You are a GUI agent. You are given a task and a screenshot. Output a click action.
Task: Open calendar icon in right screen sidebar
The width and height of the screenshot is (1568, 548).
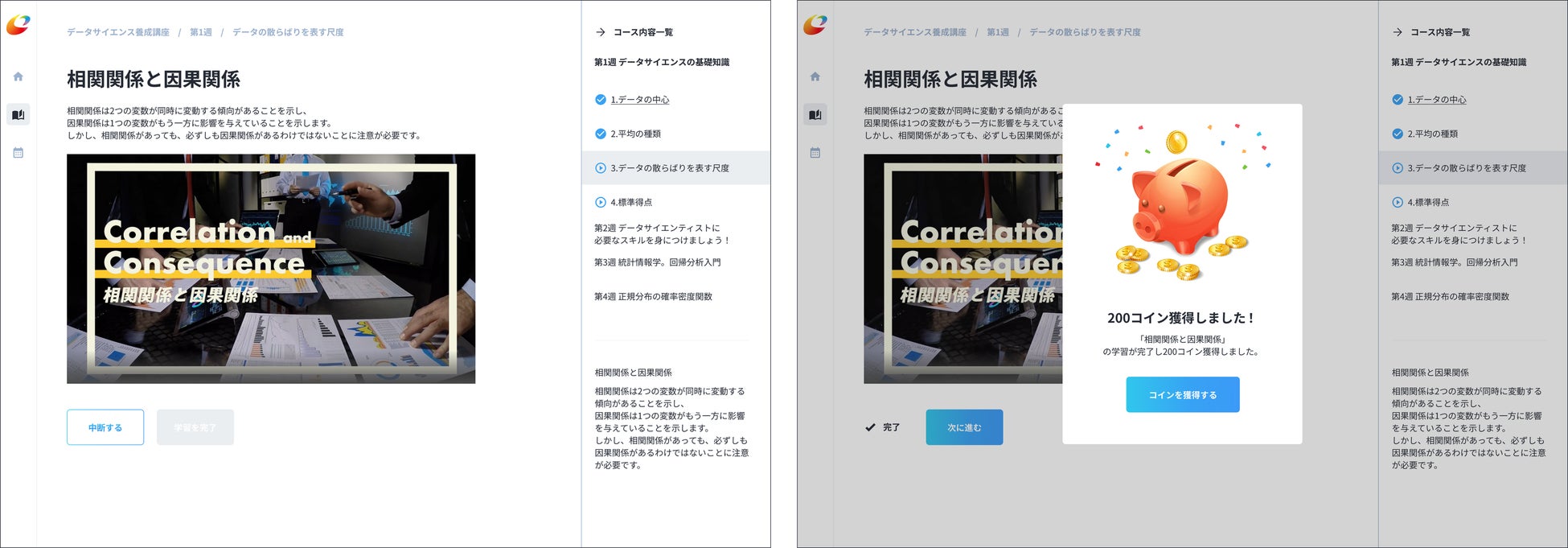click(815, 152)
